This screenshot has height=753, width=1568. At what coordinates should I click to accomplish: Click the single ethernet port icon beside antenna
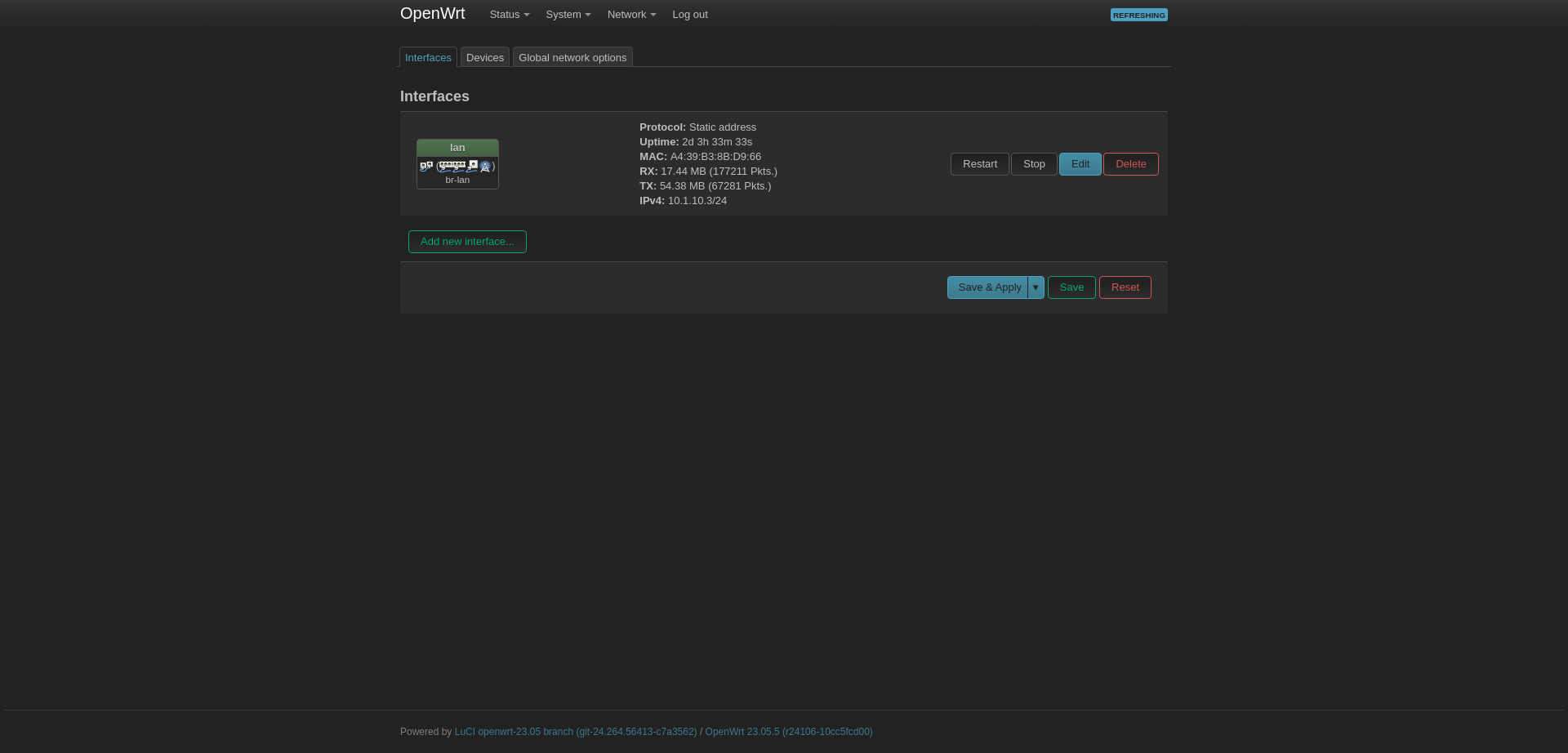click(472, 166)
